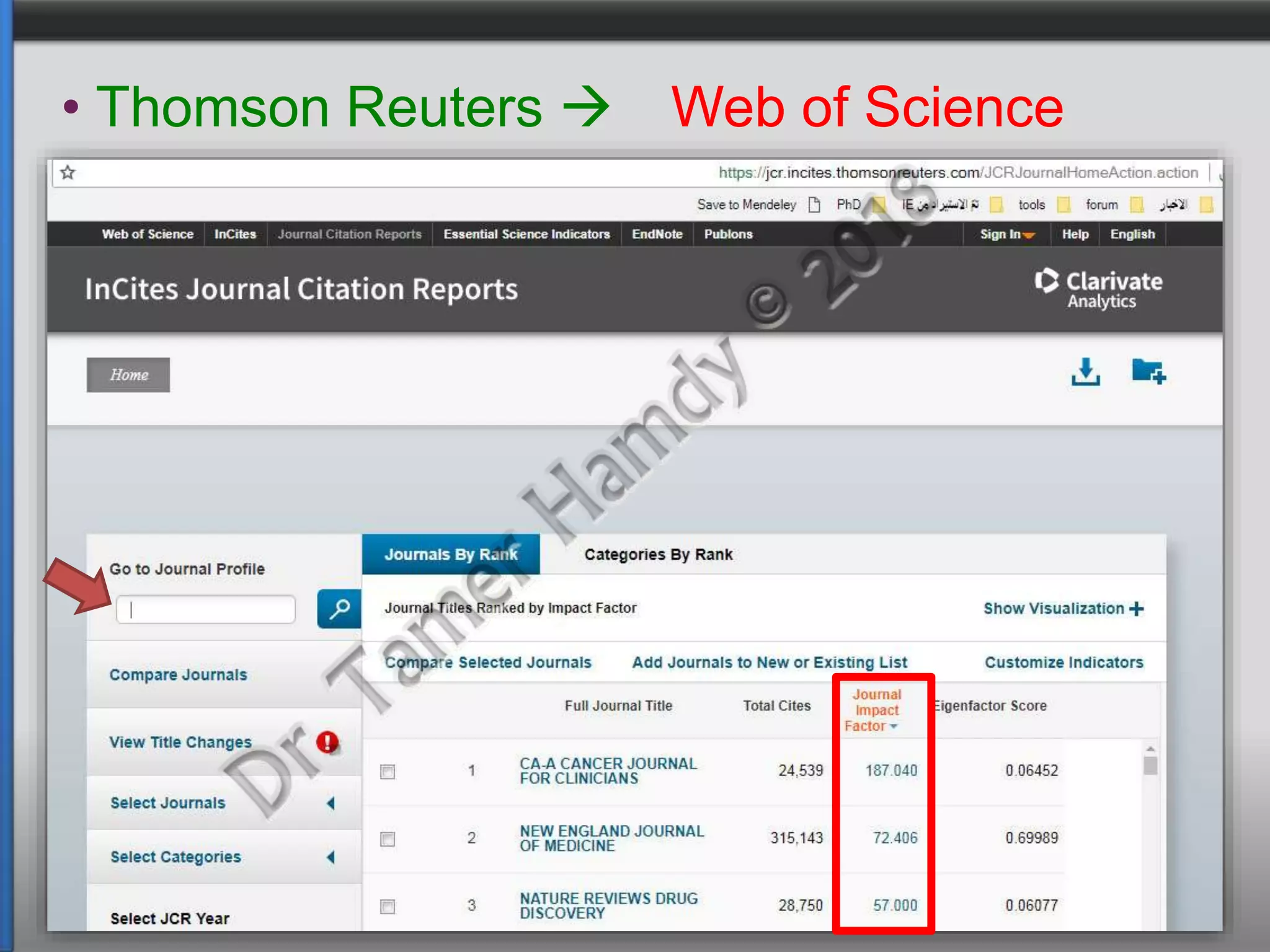Open InCites in top navigation
Image resolution: width=1270 pixels, height=952 pixels.
click(x=235, y=234)
